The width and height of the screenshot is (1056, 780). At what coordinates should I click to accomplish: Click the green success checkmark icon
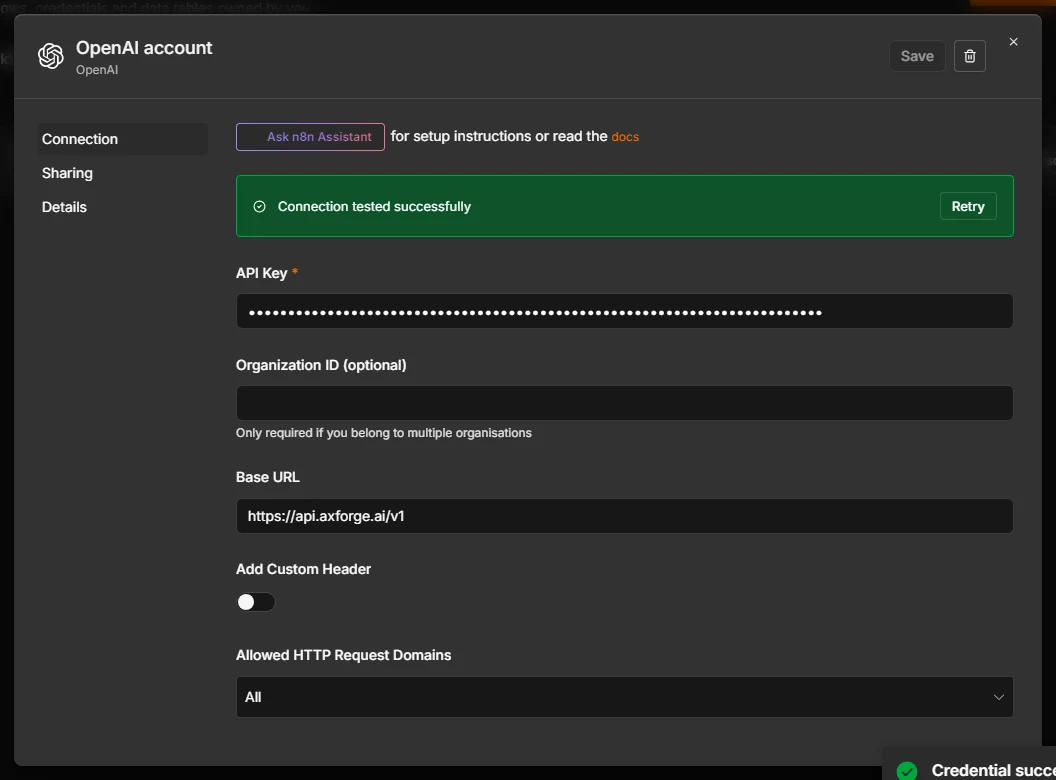click(259, 207)
